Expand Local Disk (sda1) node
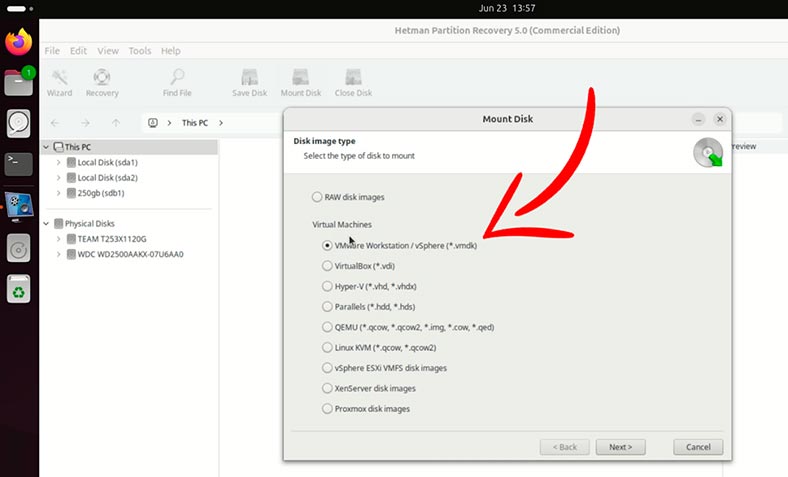788x477 pixels. click(58, 162)
